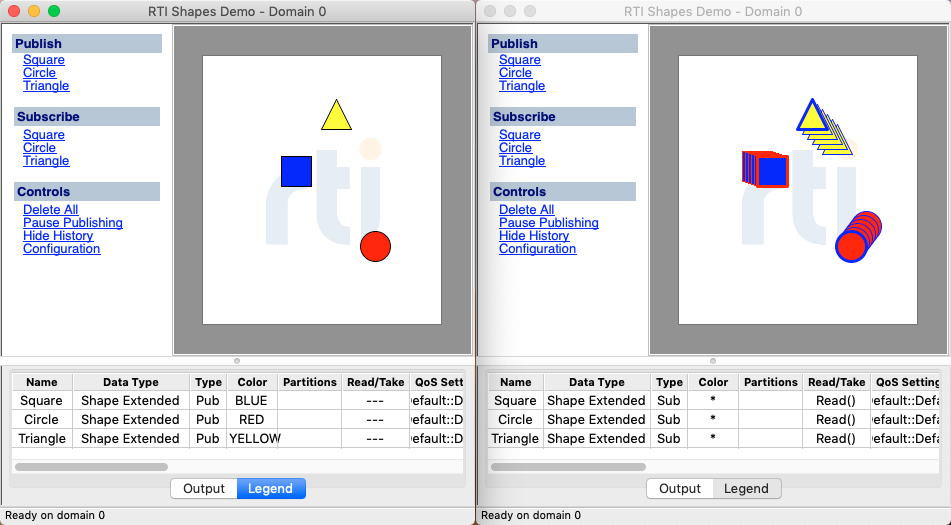Screen dimensions: 951x525
Task: Switch to Legend tab in left window
Action: click(x=271, y=489)
